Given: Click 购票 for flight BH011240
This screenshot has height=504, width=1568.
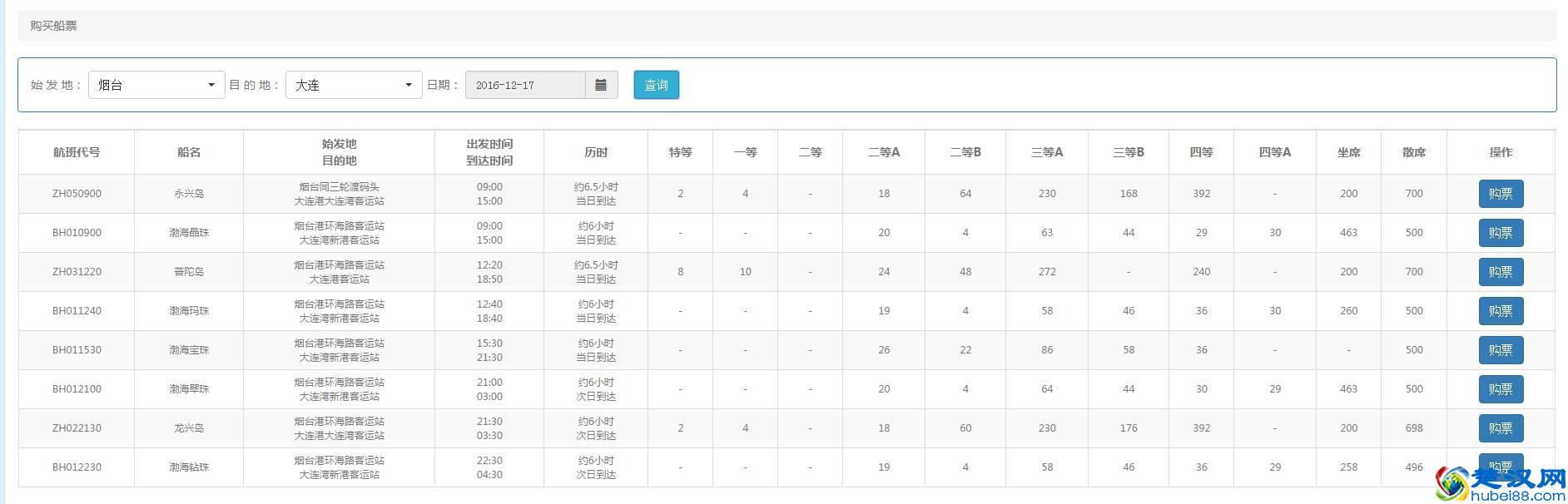Looking at the screenshot, I should click(1500, 311).
